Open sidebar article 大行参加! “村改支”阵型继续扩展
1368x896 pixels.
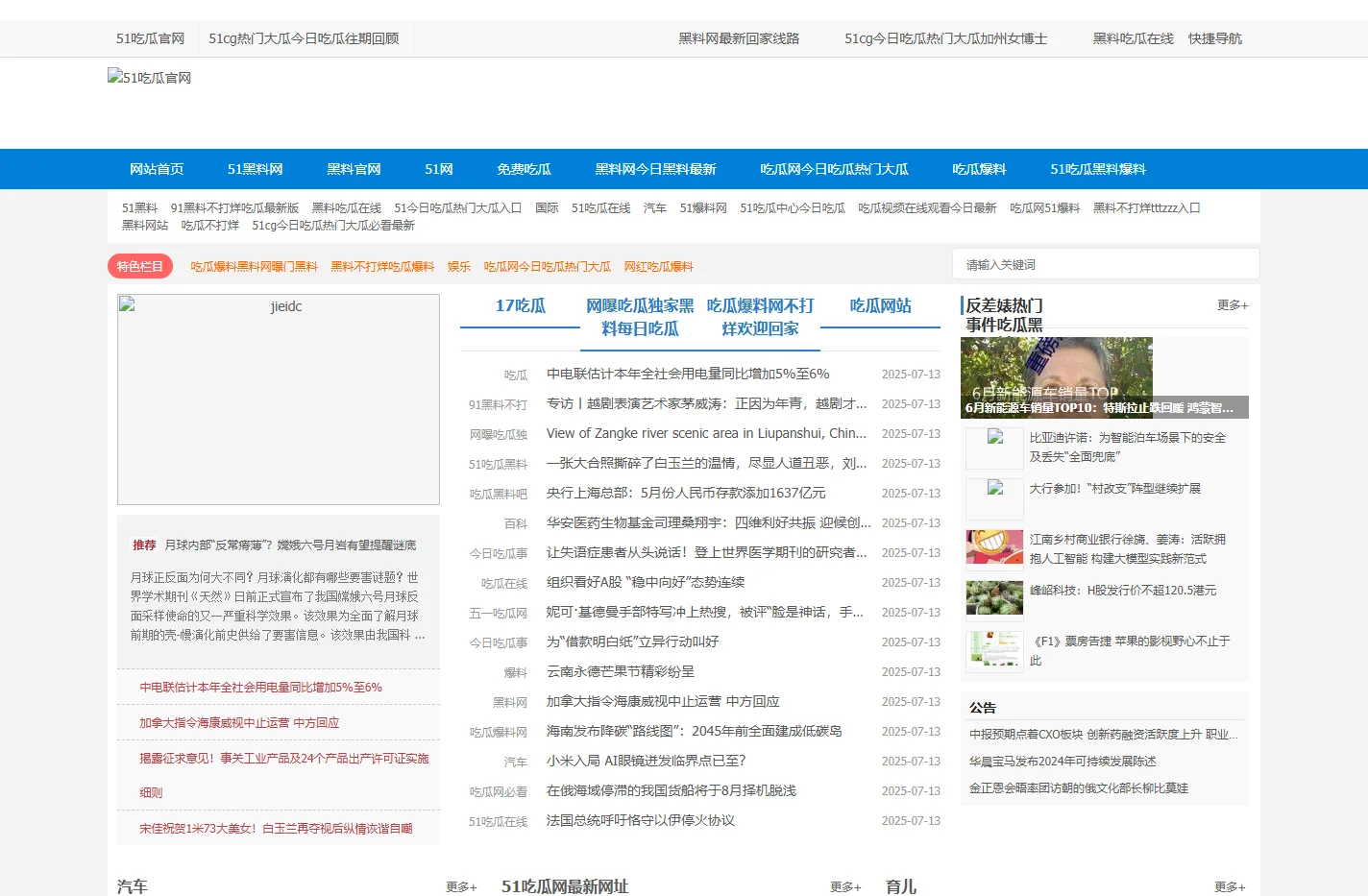pyautogui.click(x=1115, y=489)
